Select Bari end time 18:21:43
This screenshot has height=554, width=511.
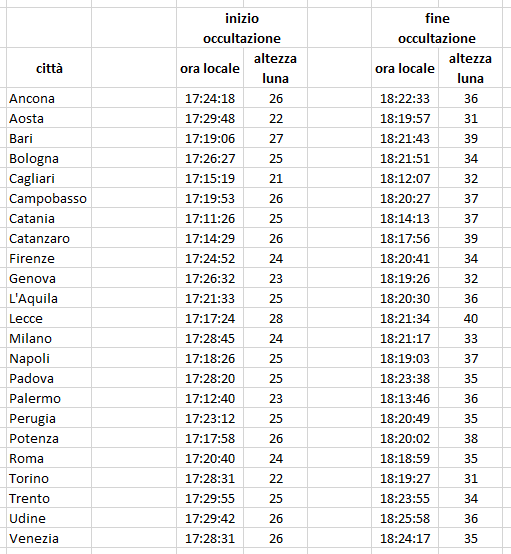(x=405, y=138)
